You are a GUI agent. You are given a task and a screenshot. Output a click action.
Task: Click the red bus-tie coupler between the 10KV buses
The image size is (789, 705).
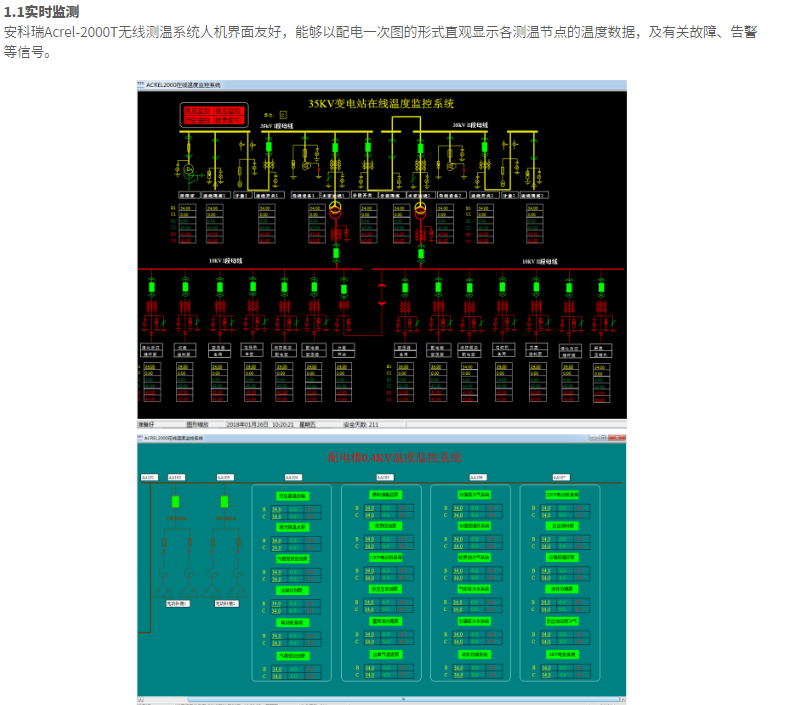pyautogui.click(x=382, y=294)
